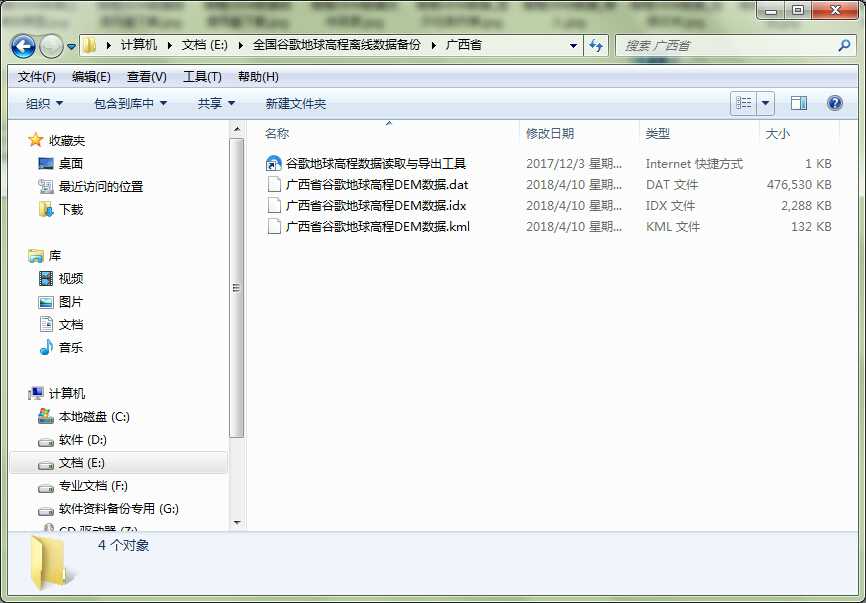Toggle the preview pane button

(799, 103)
